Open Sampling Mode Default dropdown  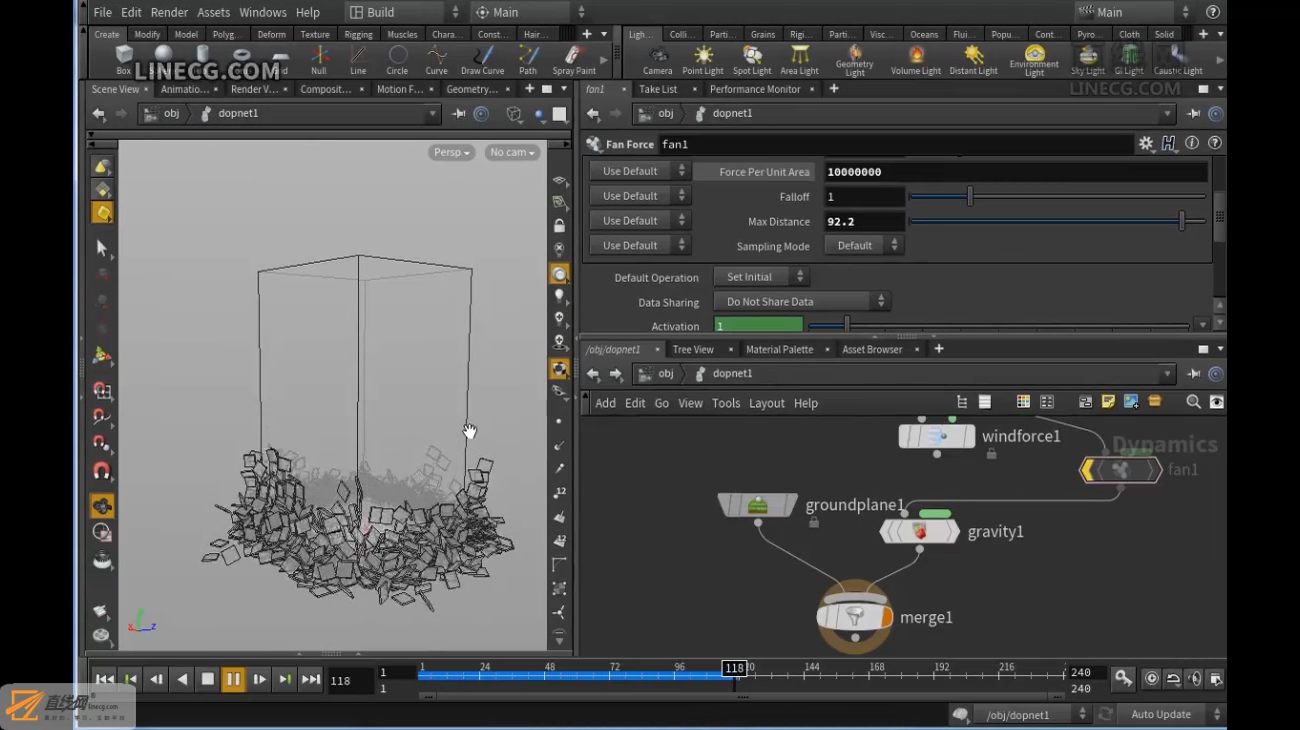point(864,245)
